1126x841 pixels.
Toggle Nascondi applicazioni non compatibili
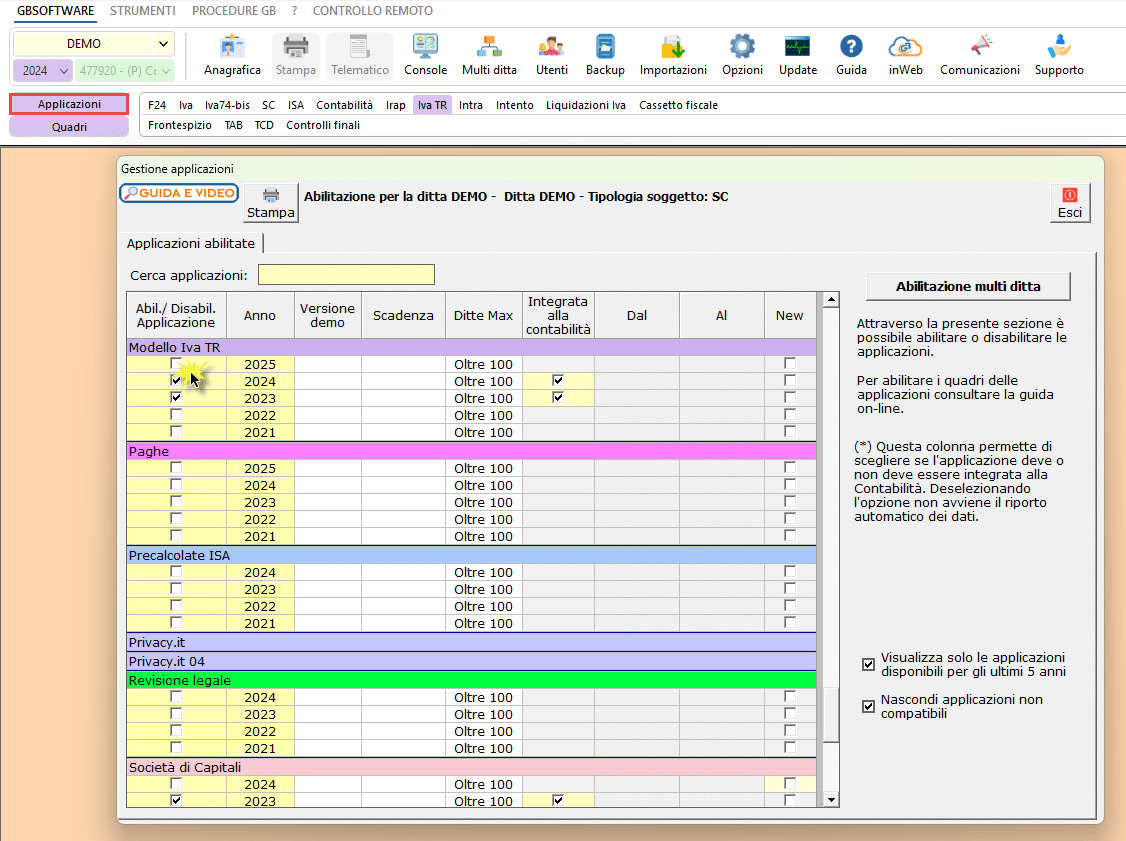(868, 706)
